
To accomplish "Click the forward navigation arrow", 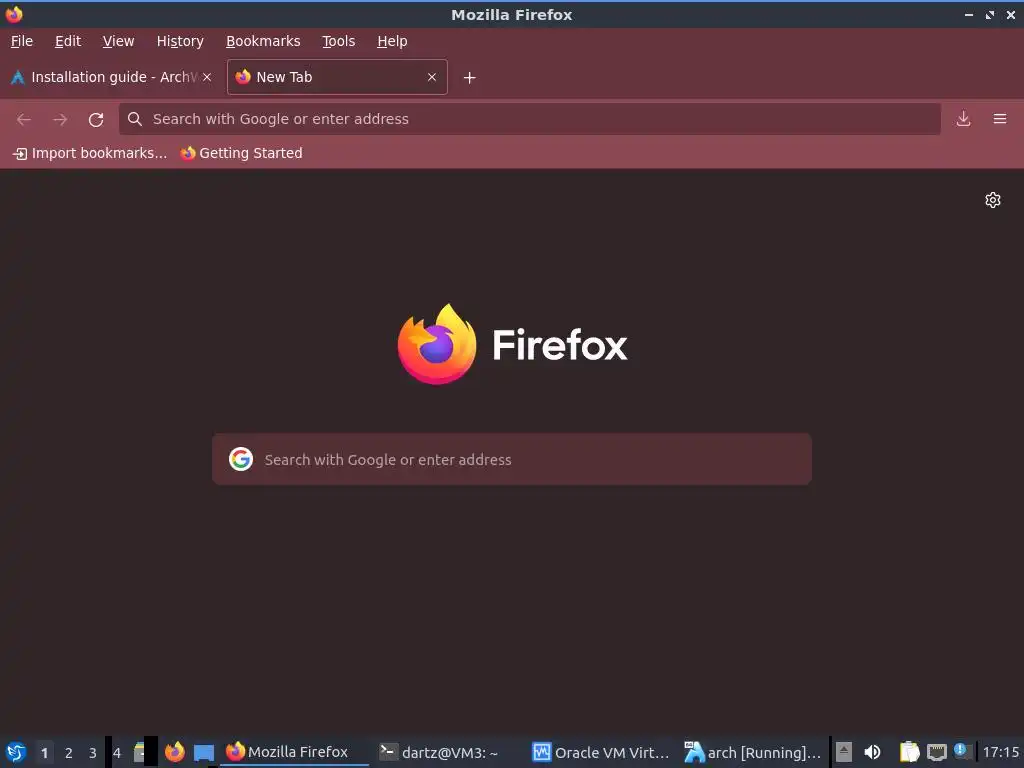I will pos(60,119).
